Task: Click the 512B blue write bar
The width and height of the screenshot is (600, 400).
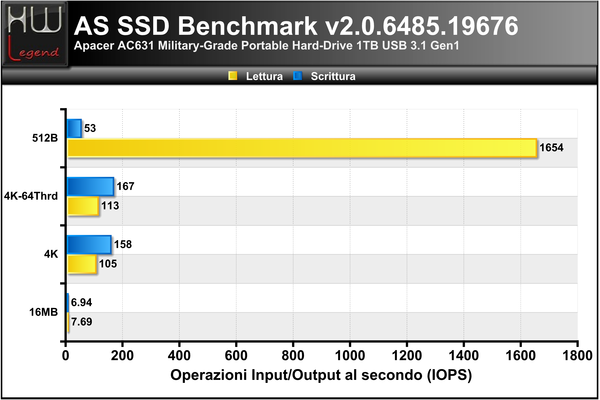Action: (x=75, y=128)
